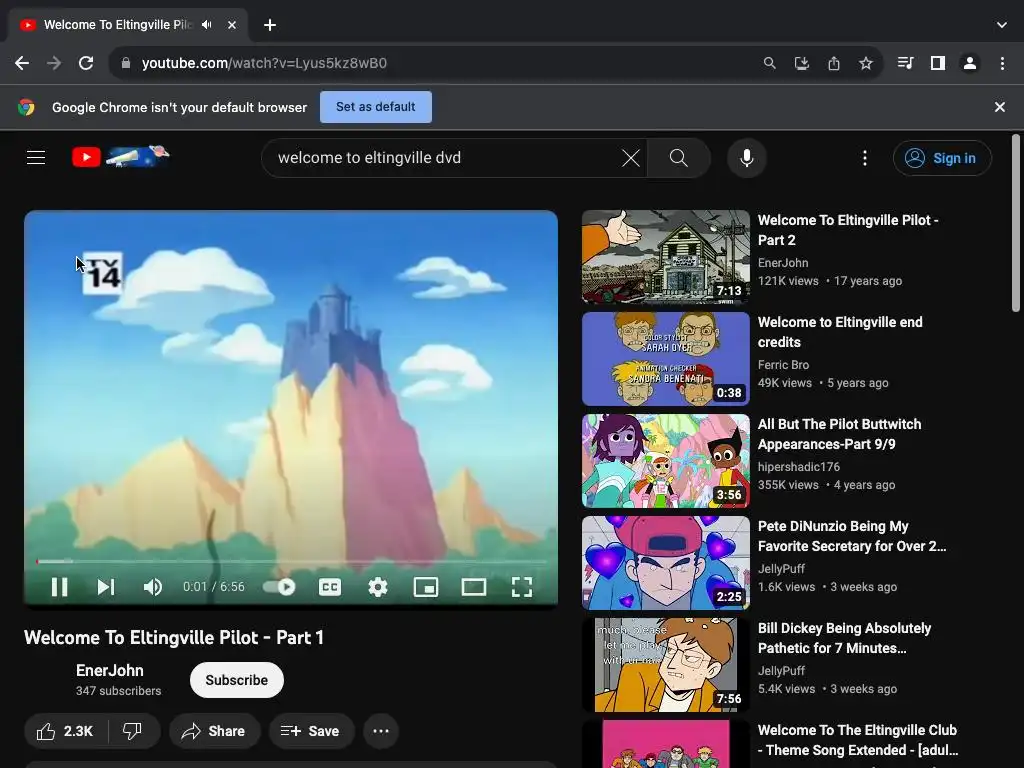Image resolution: width=1024 pixels, height=768 pixels.
Task: Open a new browser tab
Action: click(x=270, y=25)
